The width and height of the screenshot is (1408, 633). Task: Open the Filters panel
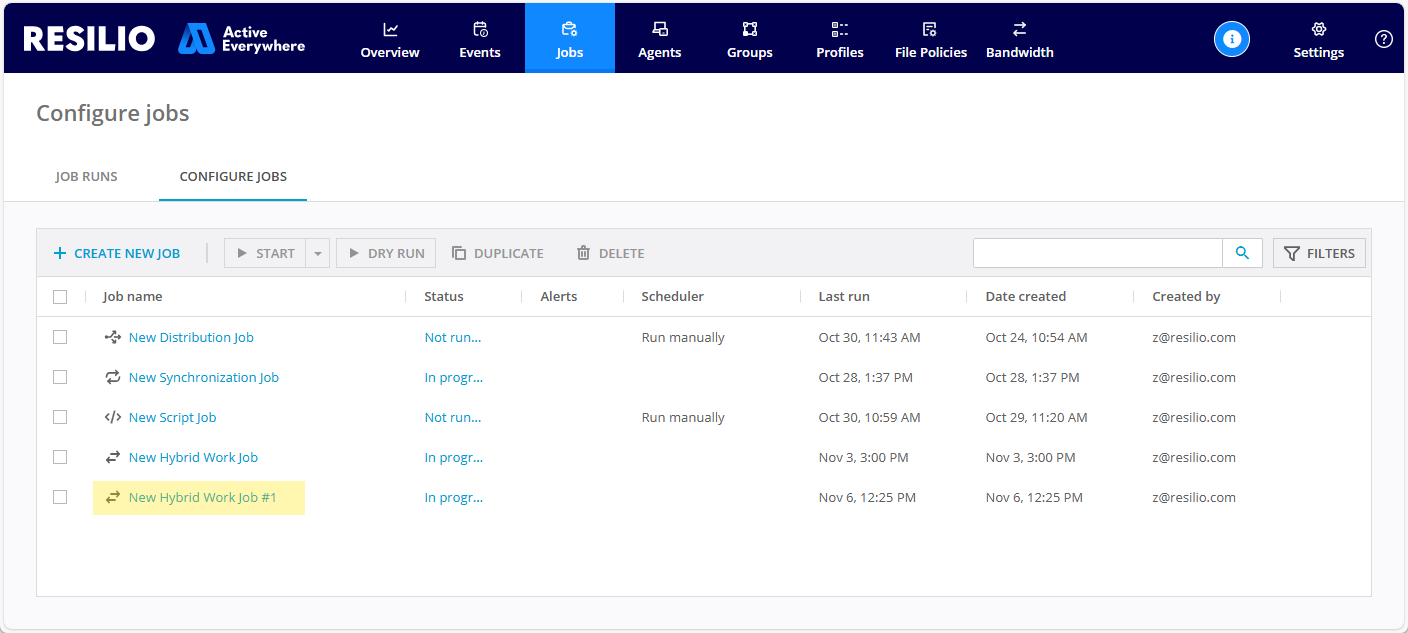[x=1318, y=254]
